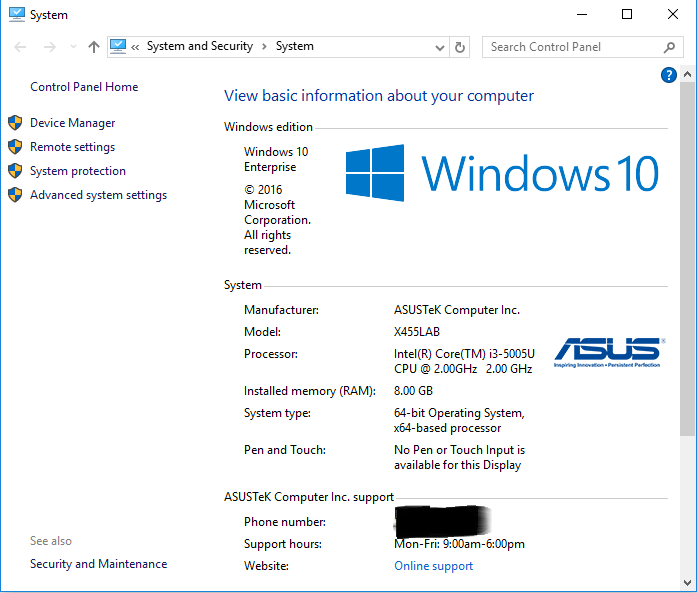Click the scrollbar up arrow
The width and height of the screenshot is (697, 593).
pyautogui.click(x=688, y=74)
